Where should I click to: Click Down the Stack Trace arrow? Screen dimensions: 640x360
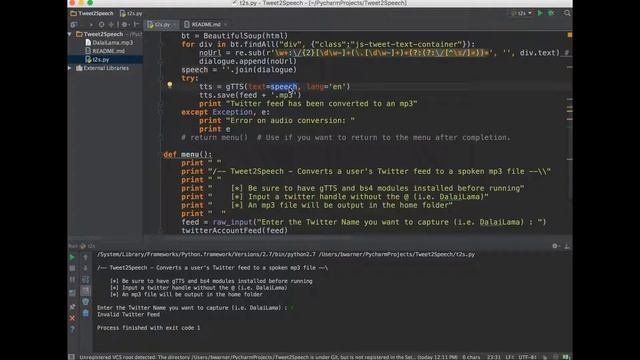(85, 268)
